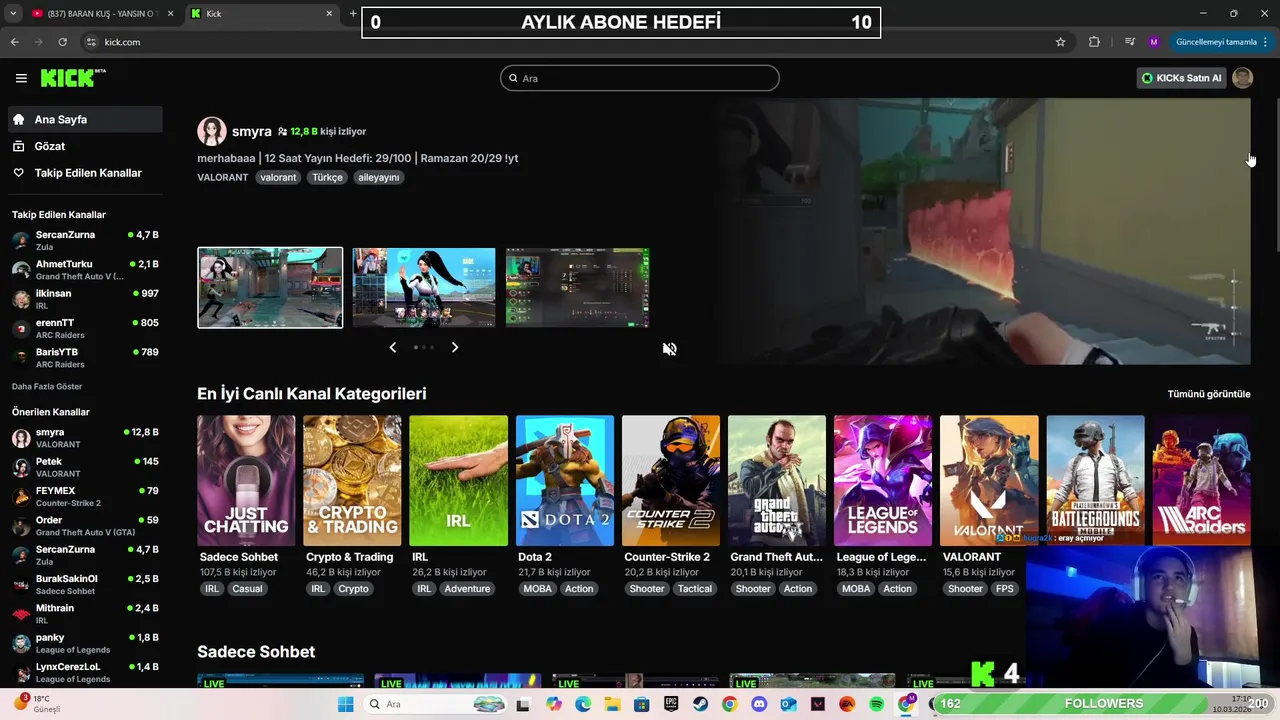Switch to the YouTube BARAN KUŞ tab

coord(100,14)
